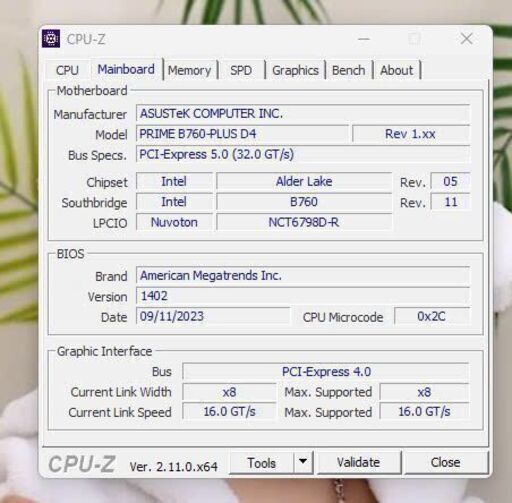Click the CPU-Z app icon in title bar
Image resolution: width=512 pixels, height=503 pixels.
(51, 39)
